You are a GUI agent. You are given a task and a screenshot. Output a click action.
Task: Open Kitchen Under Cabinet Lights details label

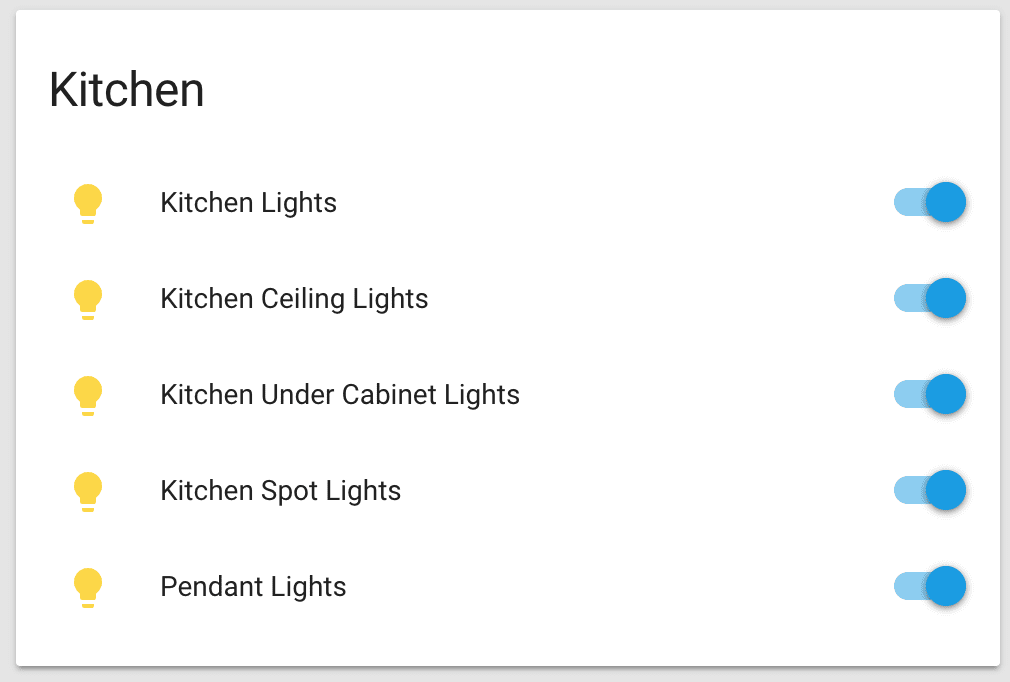tap(340, 395)
